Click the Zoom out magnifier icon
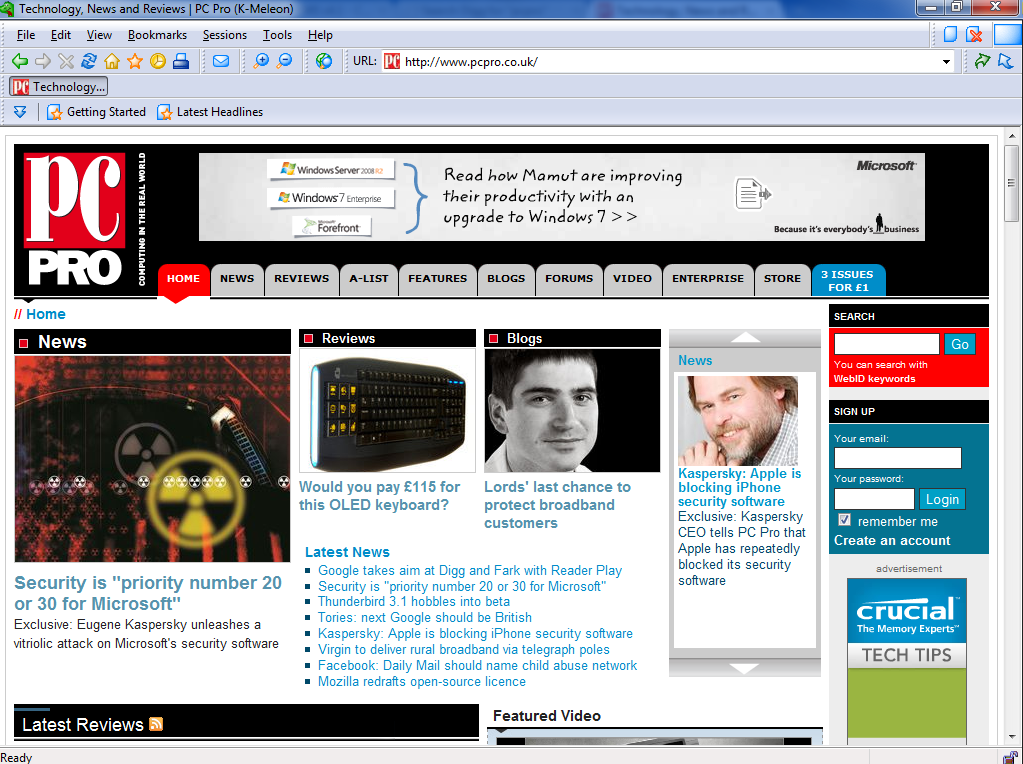The height and width of the screenshot is (764, 1023). (284, 61)
